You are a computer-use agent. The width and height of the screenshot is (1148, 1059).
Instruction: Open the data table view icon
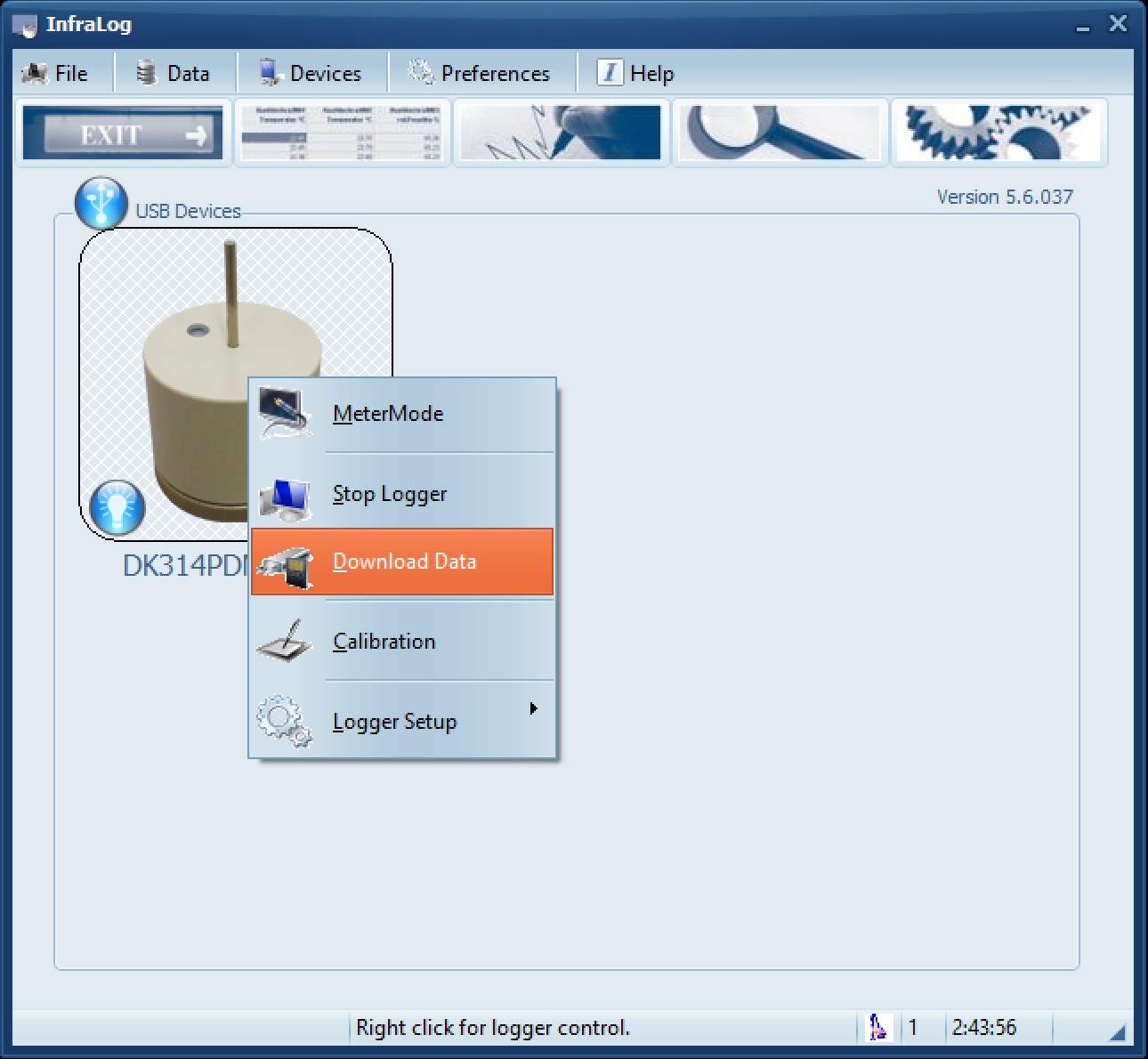(x=343, y=133)
